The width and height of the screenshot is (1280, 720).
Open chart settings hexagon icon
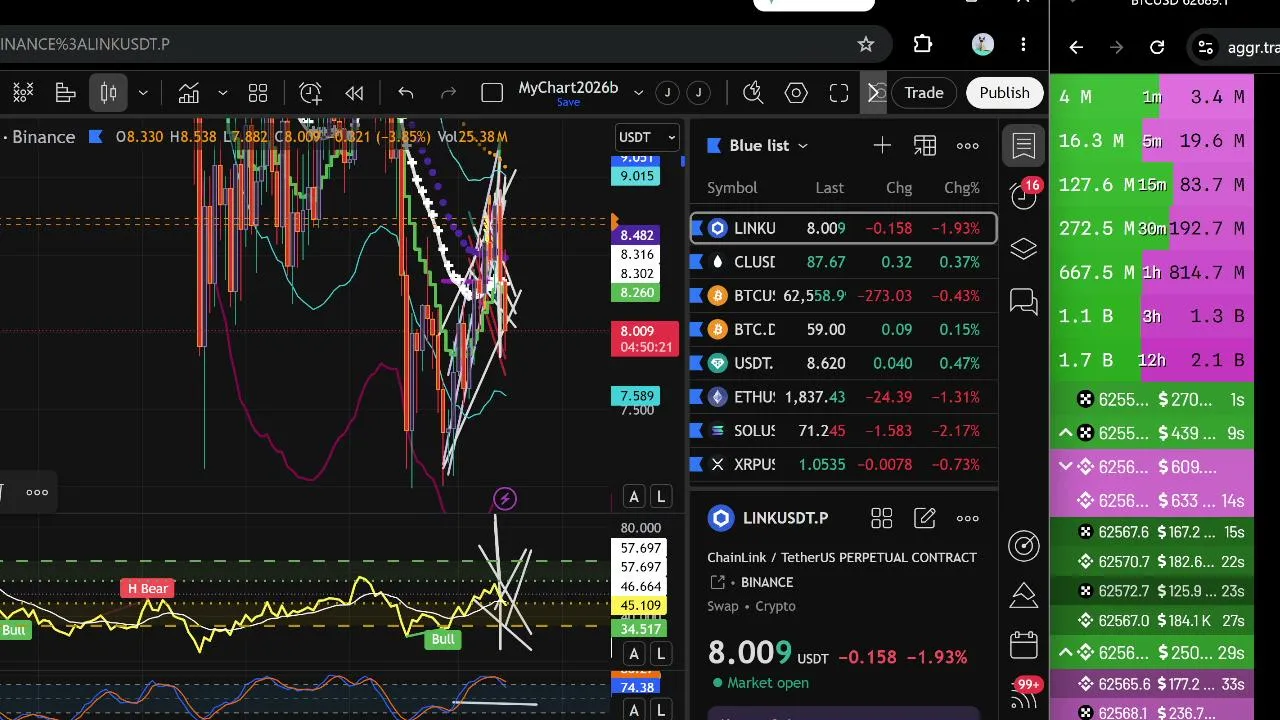796,93
